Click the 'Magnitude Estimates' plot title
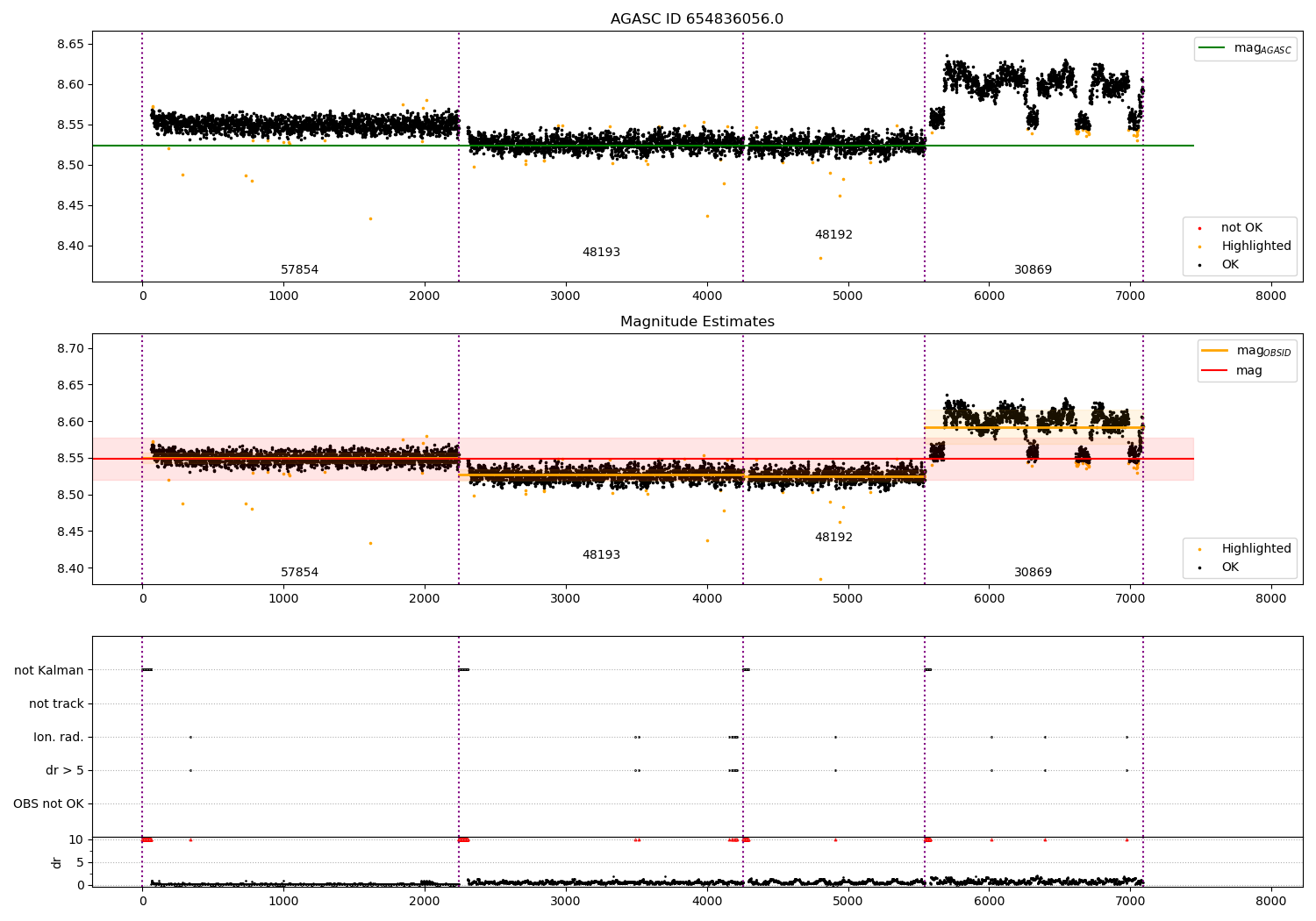 coord(697,322)
